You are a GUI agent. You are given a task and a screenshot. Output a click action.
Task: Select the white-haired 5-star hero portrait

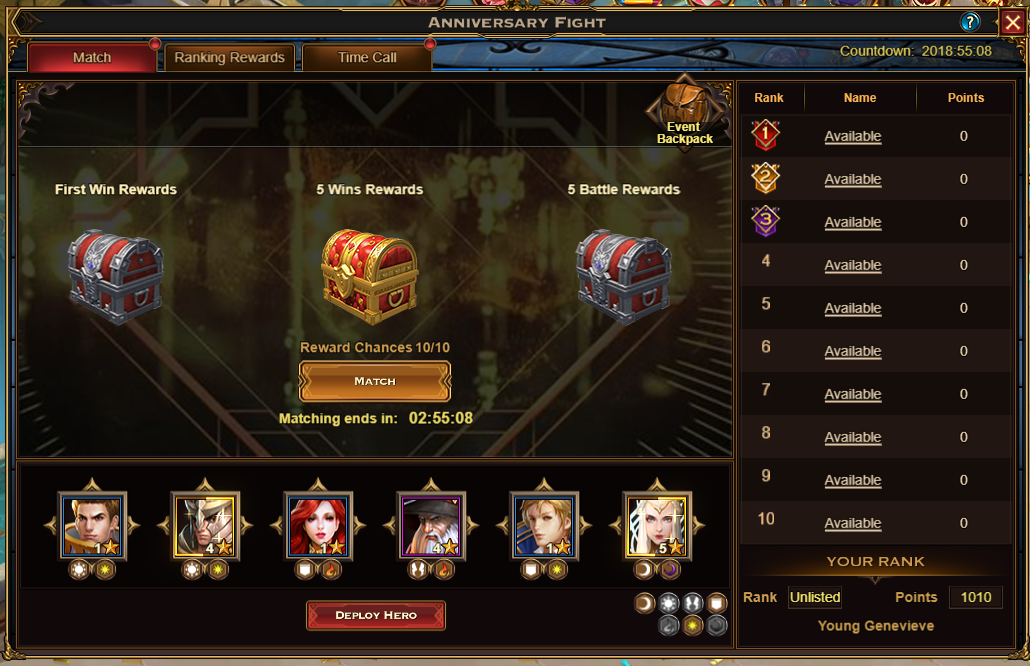click(x=657, y=525)
